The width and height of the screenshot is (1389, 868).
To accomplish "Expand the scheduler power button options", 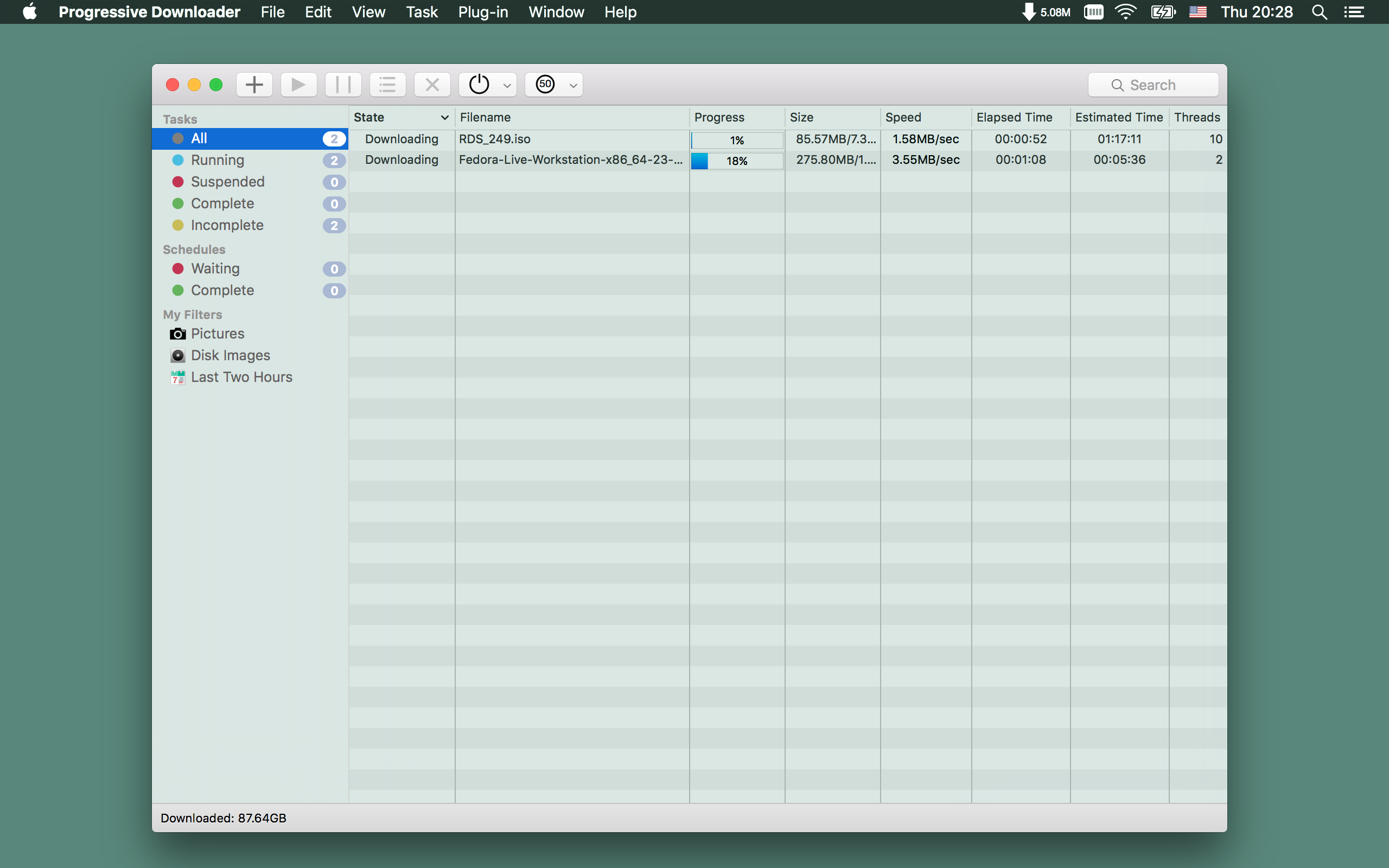I will [x=506, y=84].
